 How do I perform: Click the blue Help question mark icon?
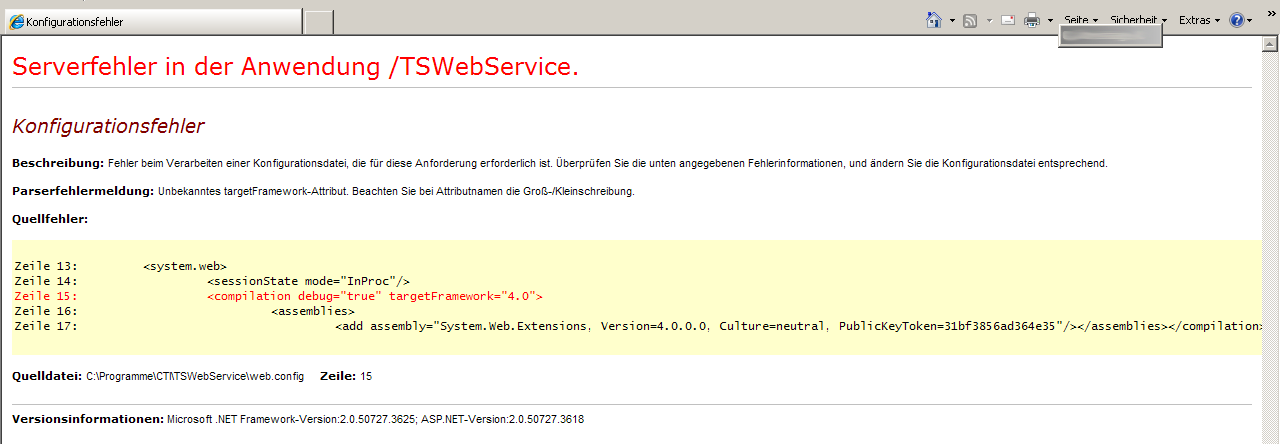pos(1237,20)
